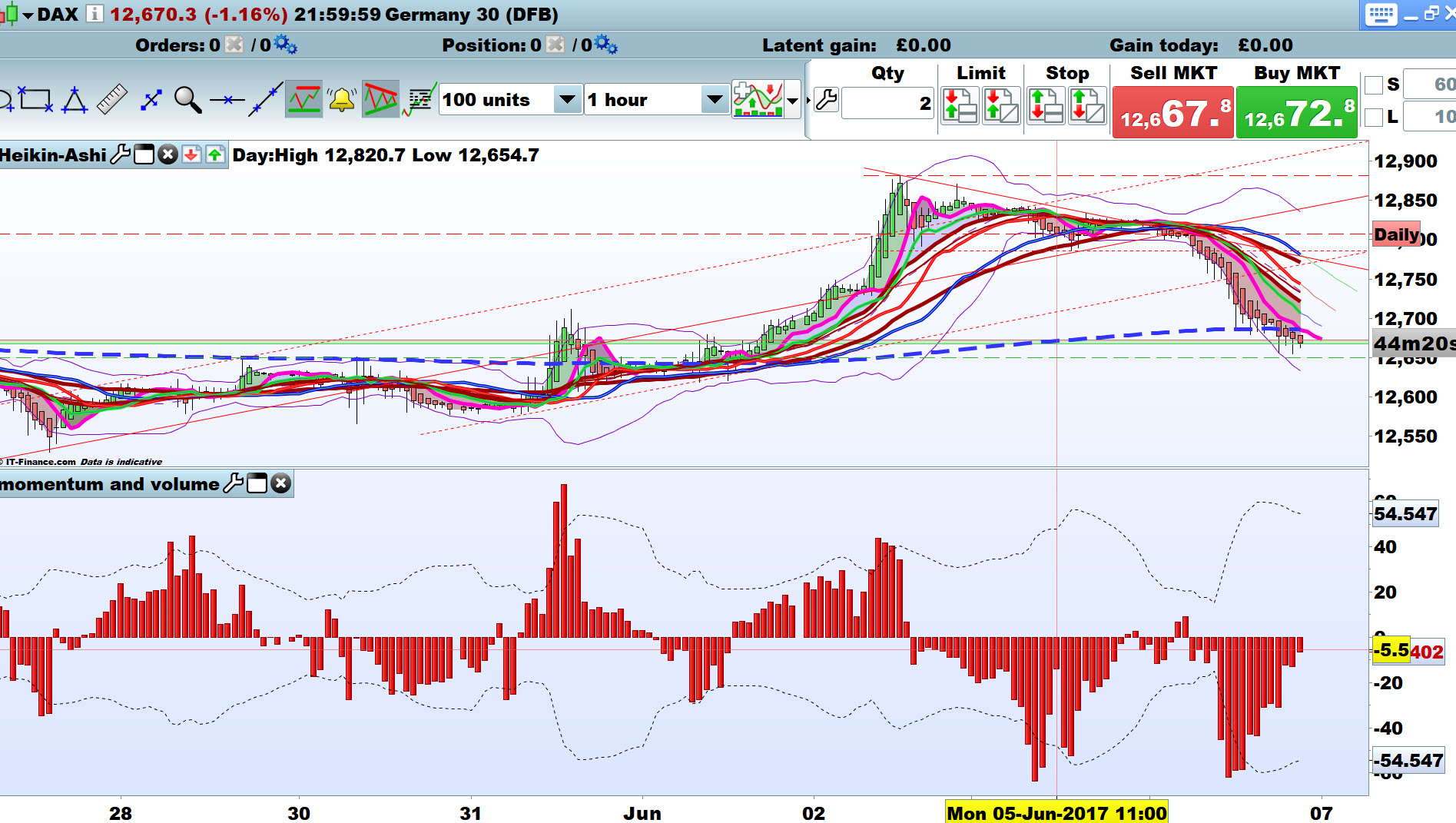Maximize the momentum and volume panel

click(257, 483)
